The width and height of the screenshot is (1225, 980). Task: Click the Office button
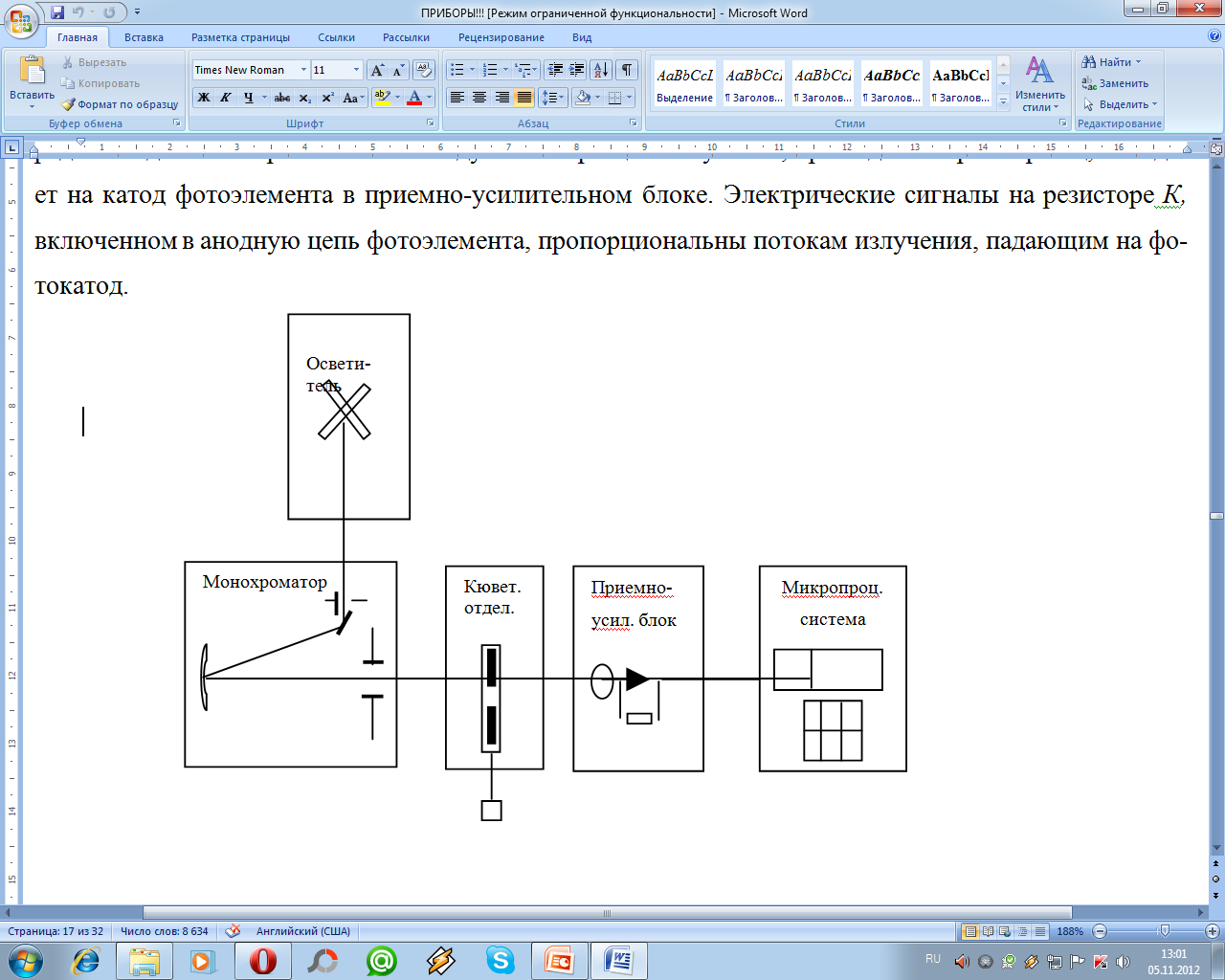tap(20, 19)
